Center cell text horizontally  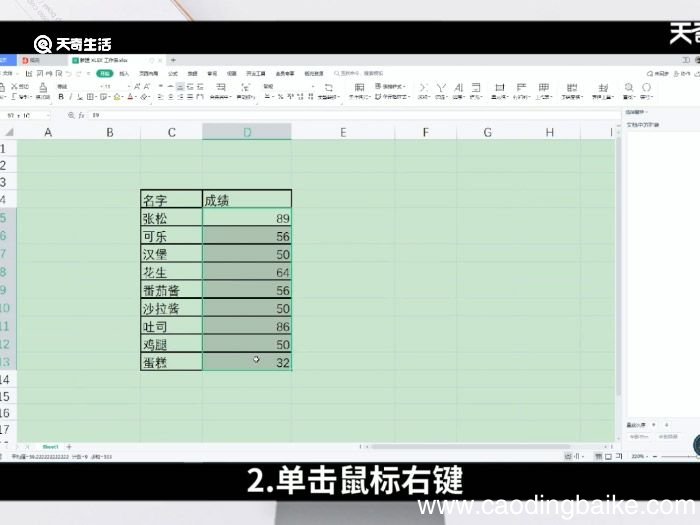tap(171, 96)
